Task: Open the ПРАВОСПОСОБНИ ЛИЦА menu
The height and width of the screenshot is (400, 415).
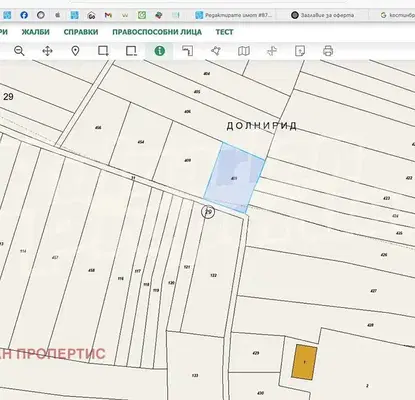Action: (157, 32)
